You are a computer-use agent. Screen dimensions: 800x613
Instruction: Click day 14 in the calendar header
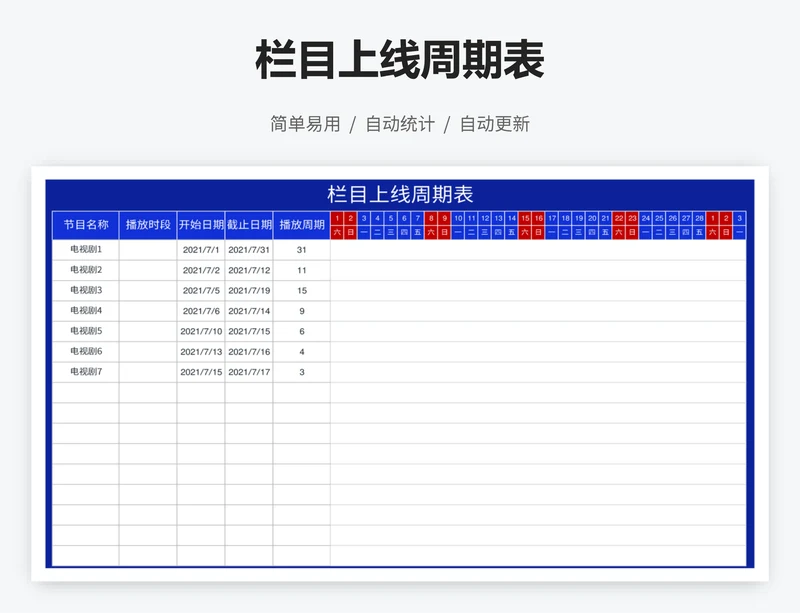(512, 218)
